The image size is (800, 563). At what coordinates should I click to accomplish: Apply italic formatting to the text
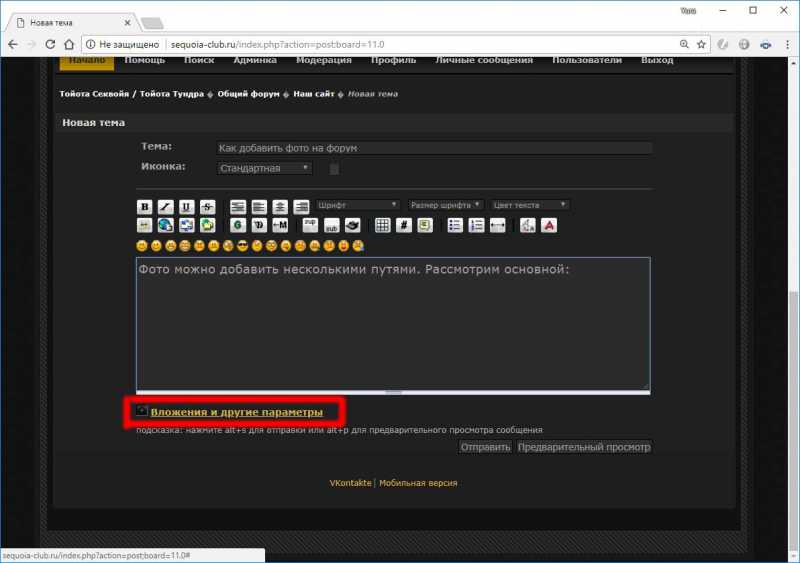tap(165, 207)
